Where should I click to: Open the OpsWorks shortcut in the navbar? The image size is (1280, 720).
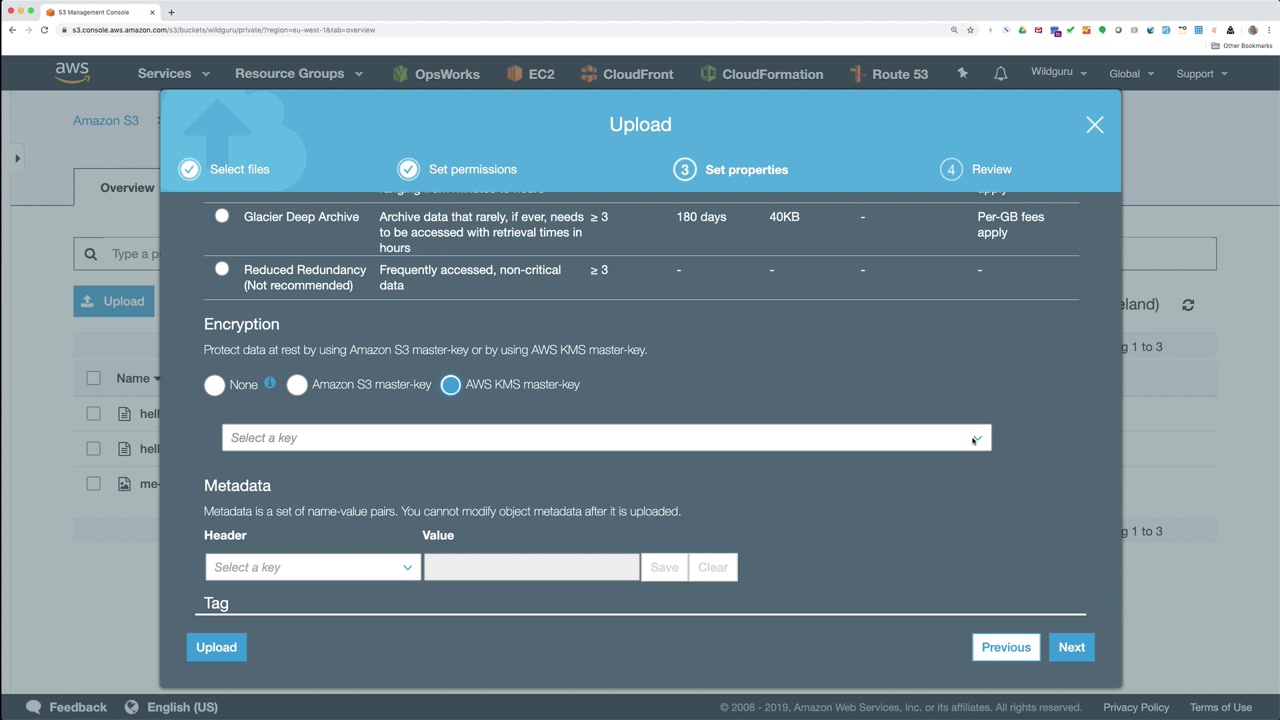click(436, 74)
